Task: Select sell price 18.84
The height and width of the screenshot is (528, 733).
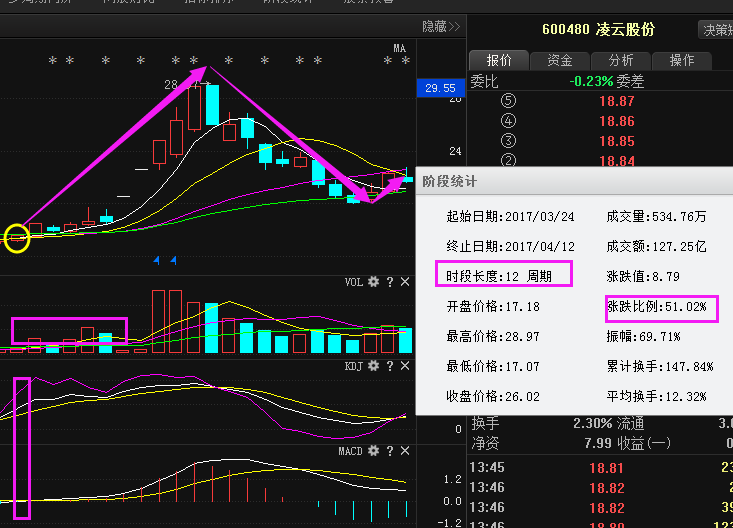Action: coord(617,160)
